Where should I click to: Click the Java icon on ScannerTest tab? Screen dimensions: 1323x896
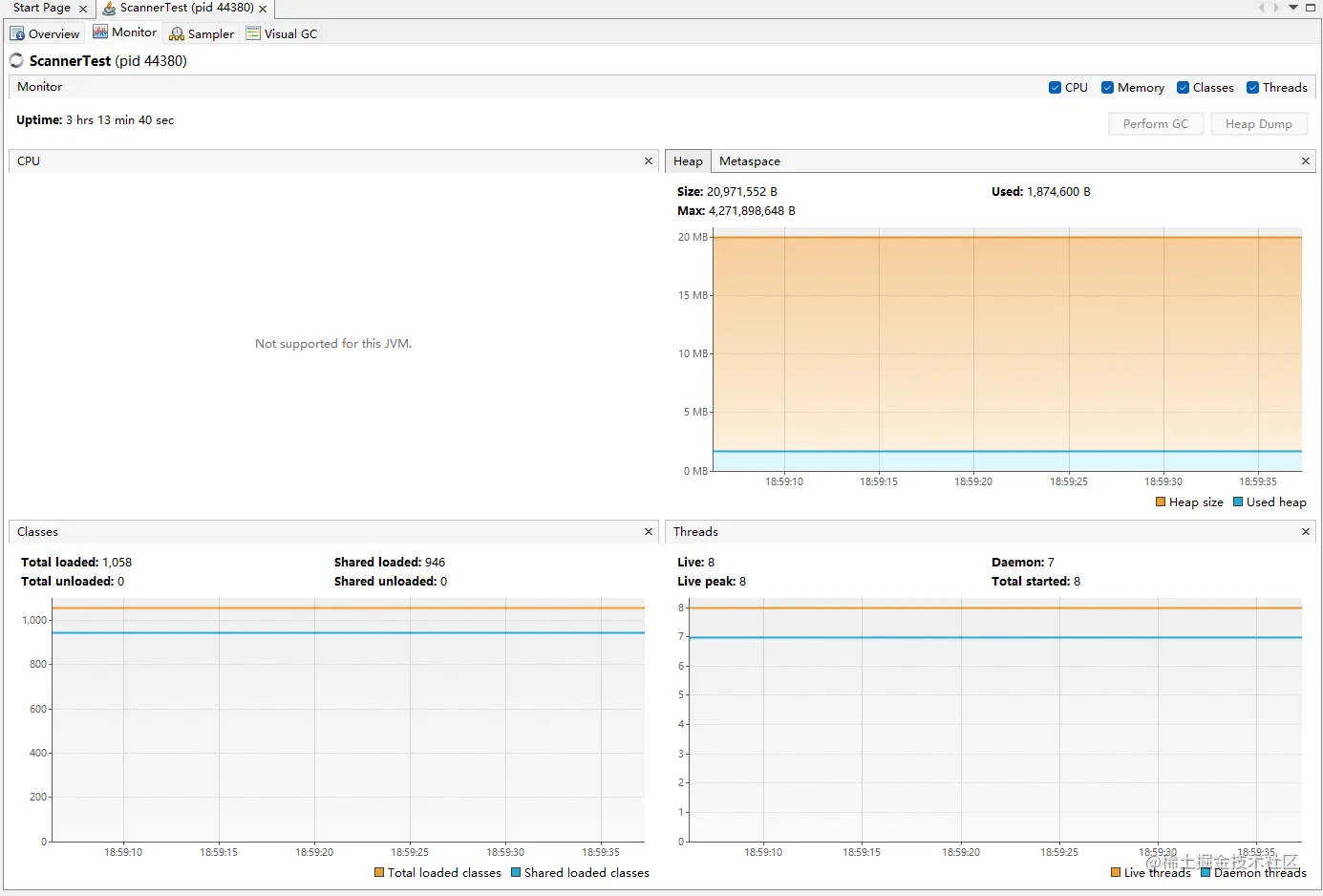[109, 8]
